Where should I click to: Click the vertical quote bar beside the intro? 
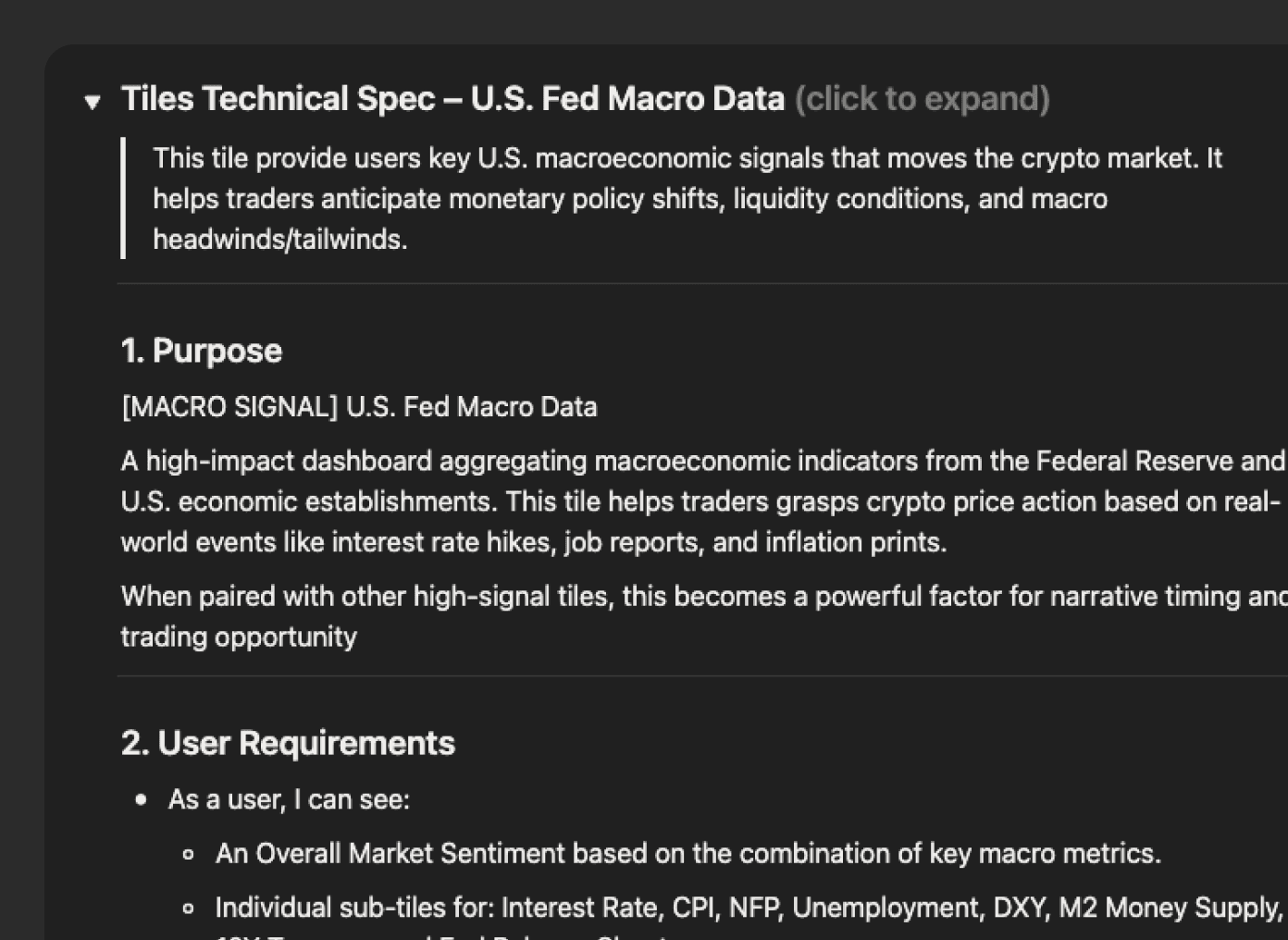123,198
